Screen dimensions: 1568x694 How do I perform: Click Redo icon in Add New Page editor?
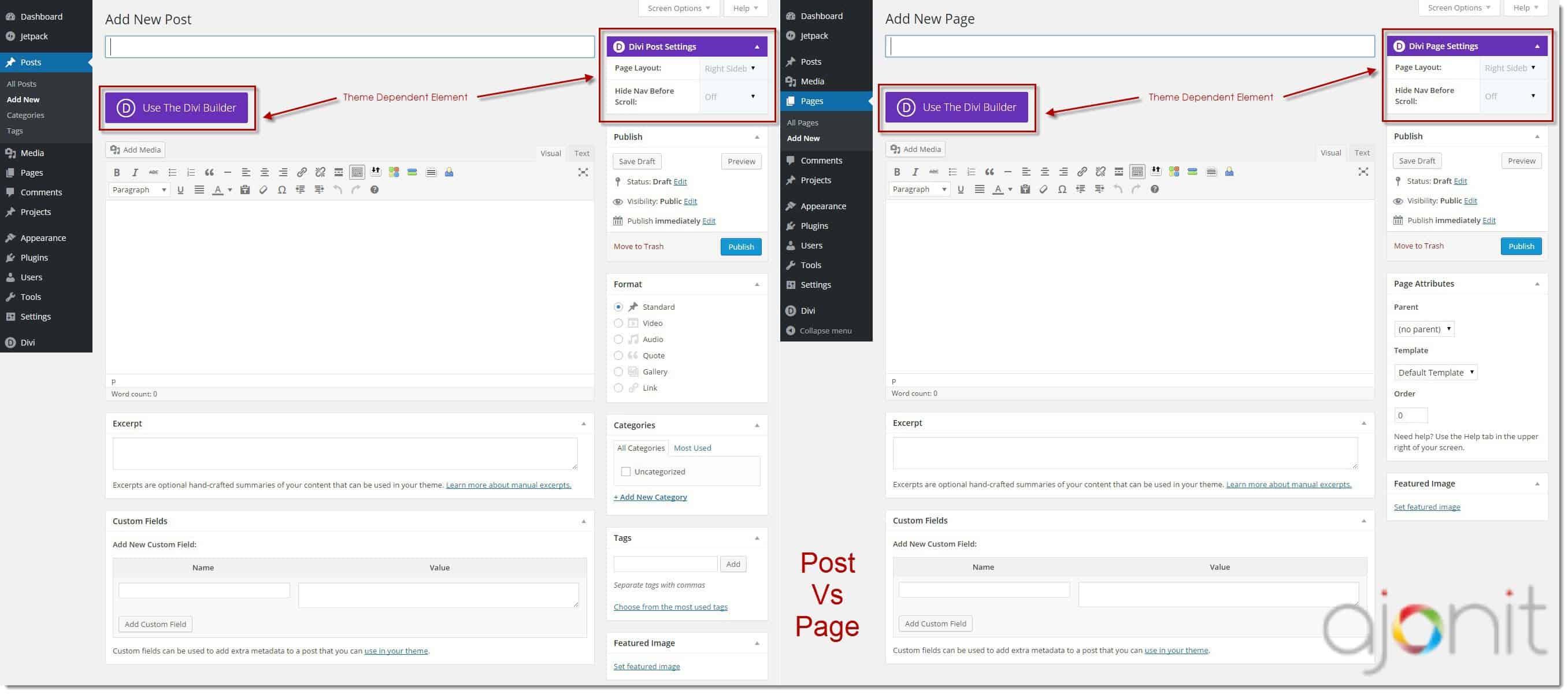[x=1136, y=190]
